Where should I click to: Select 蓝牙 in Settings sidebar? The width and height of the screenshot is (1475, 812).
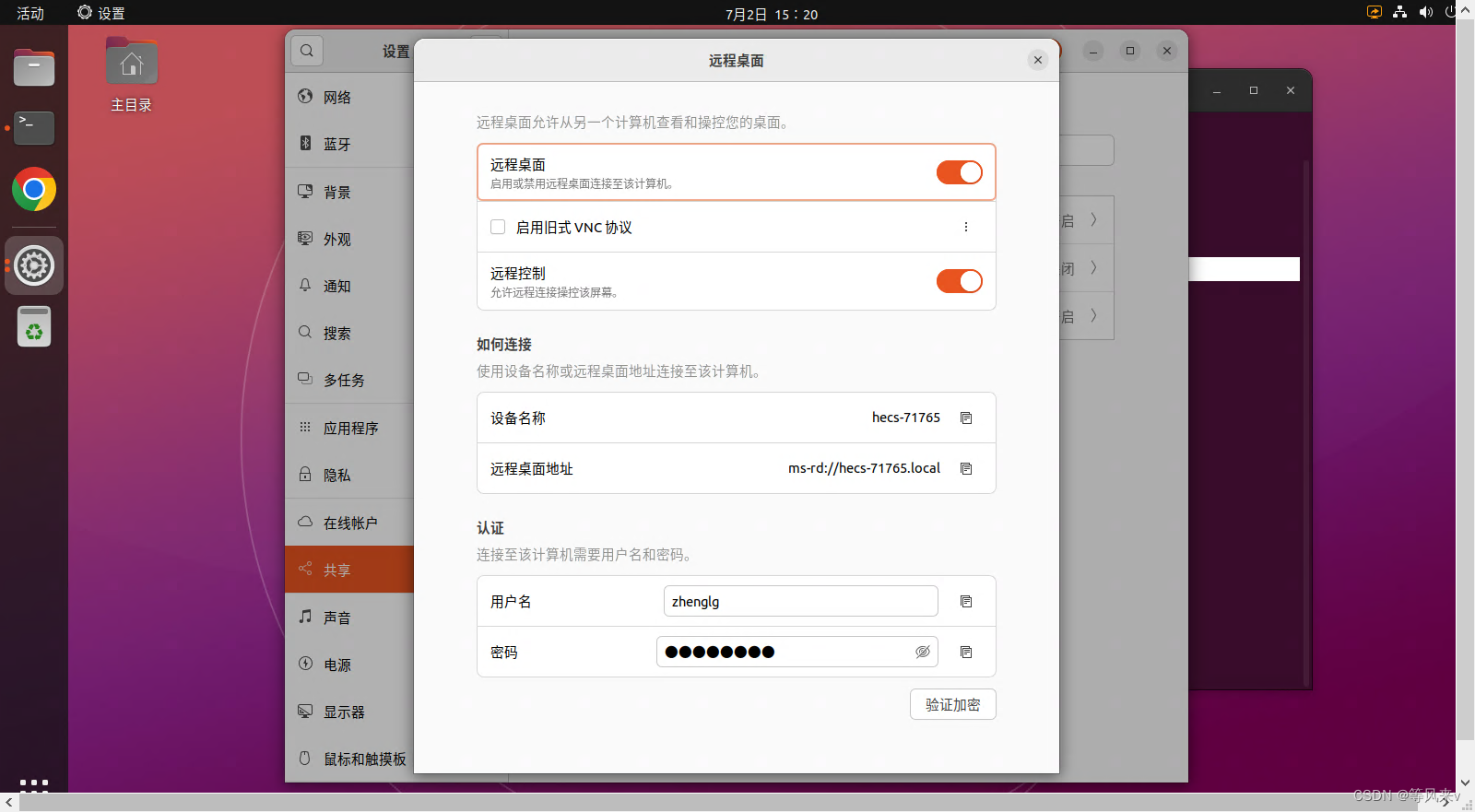[349, 144]
